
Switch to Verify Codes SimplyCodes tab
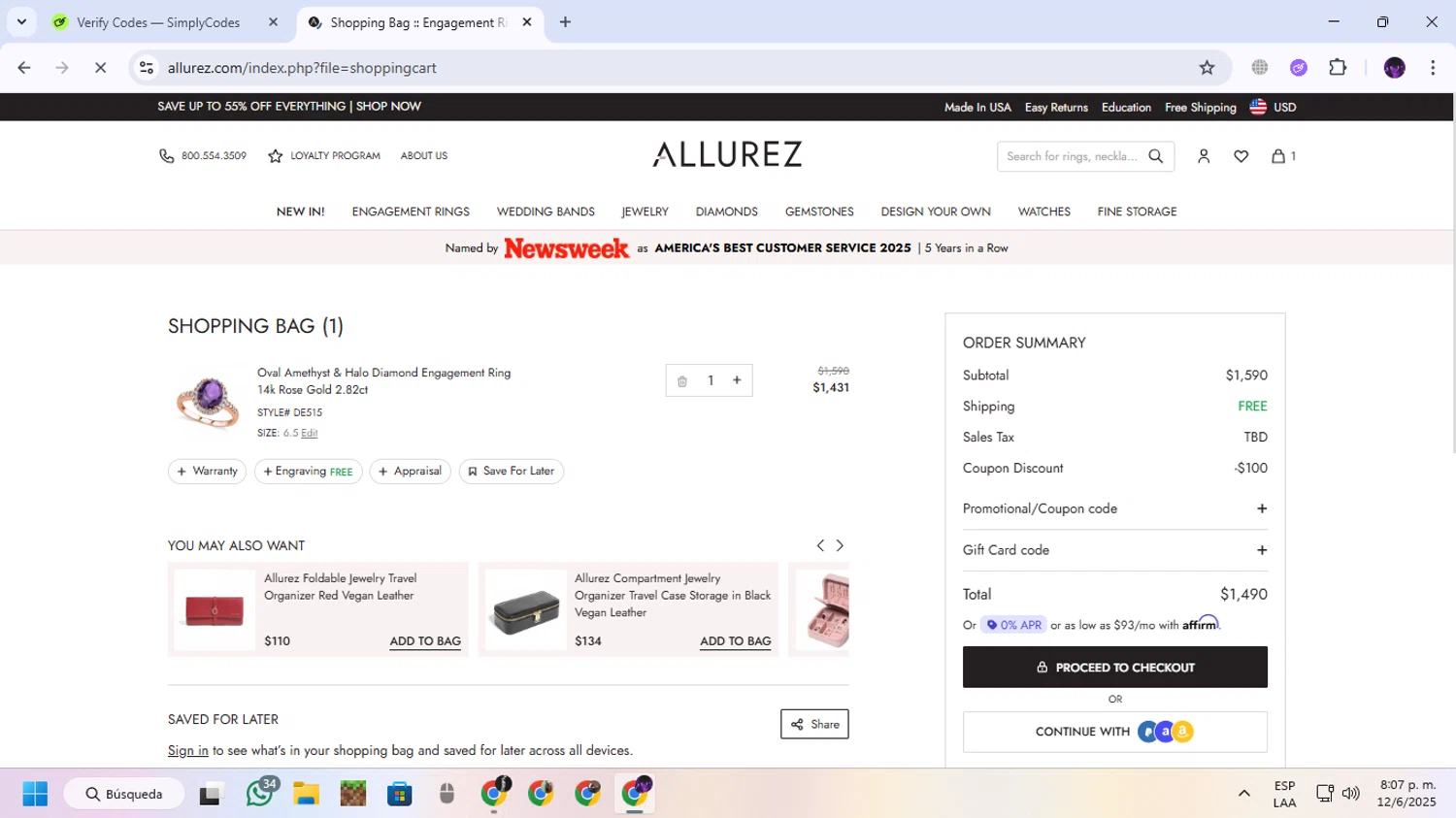pyautogui.click(x=166, y=22)
